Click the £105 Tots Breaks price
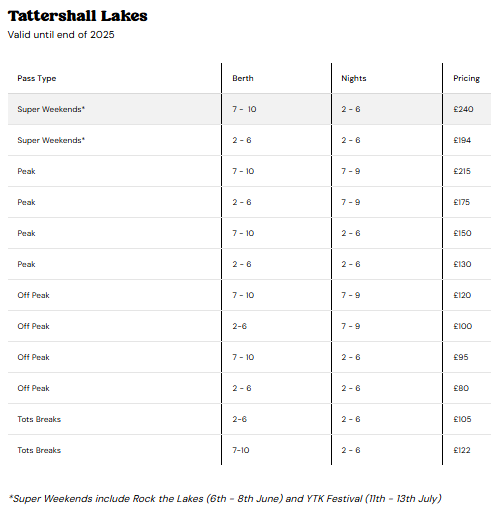 (x=463, y=419)
